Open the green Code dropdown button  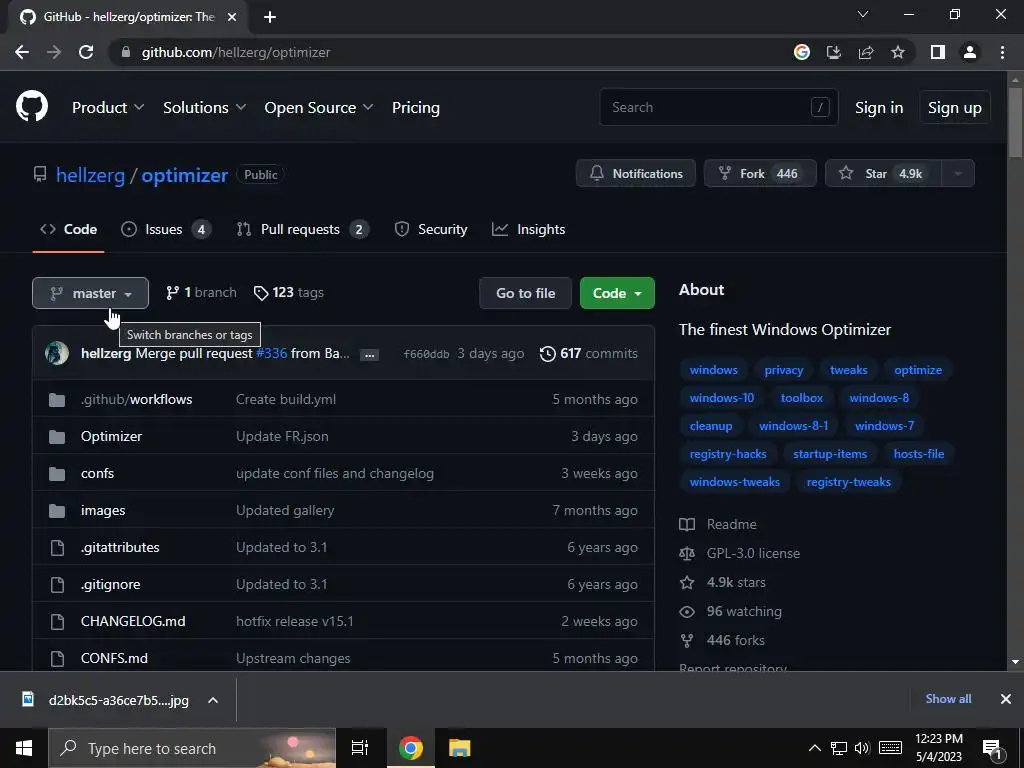pos(617,293)
